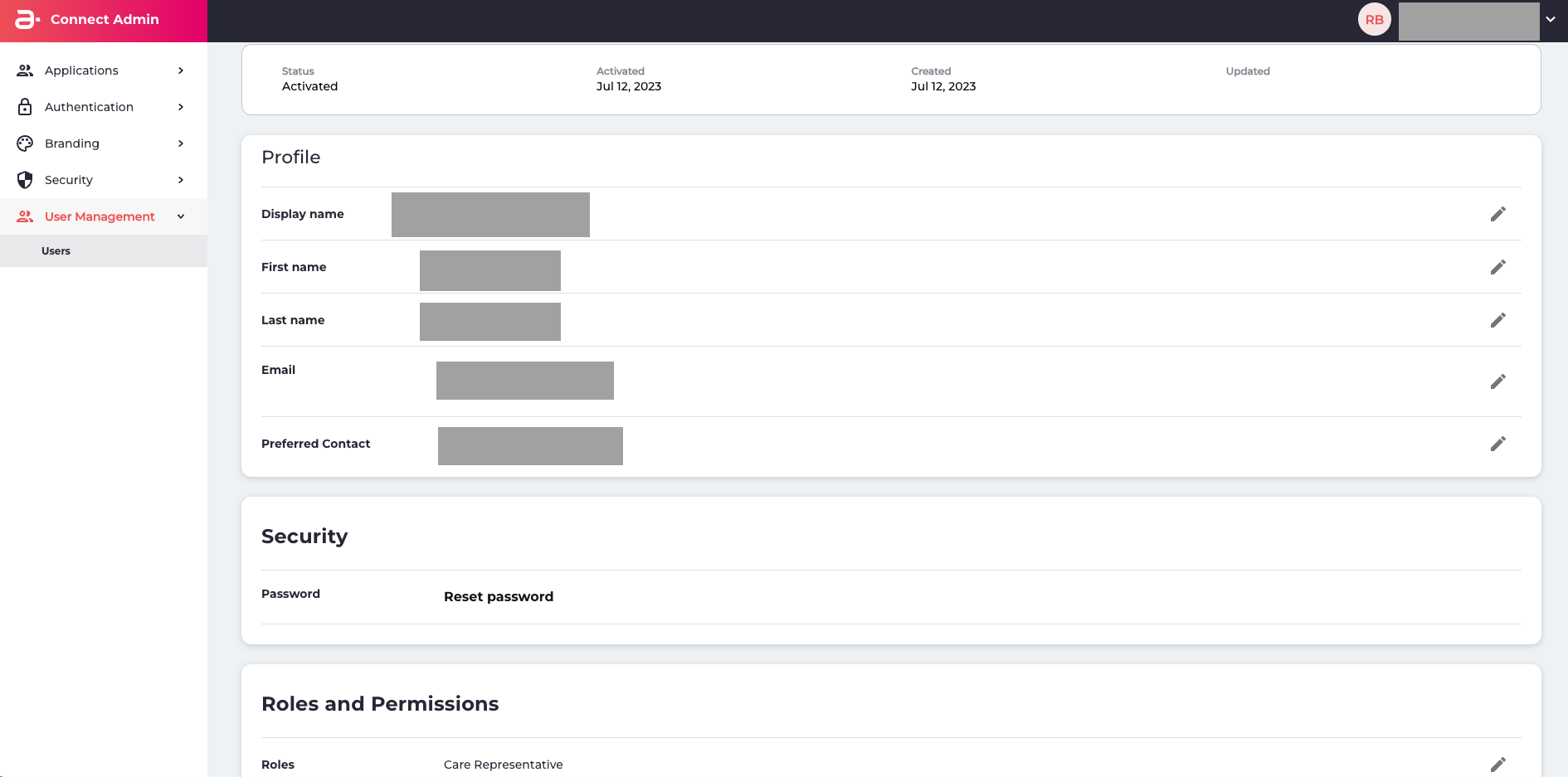
Task: Click the Activated date Jul 12, 2023
Action: [629, 86]
